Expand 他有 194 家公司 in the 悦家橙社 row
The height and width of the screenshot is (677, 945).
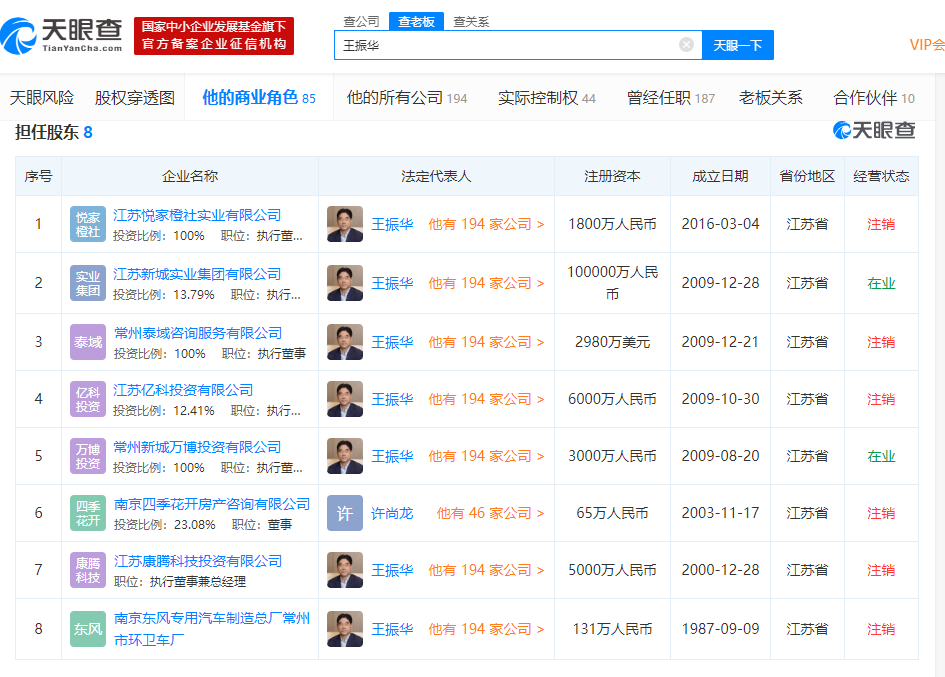486,224
